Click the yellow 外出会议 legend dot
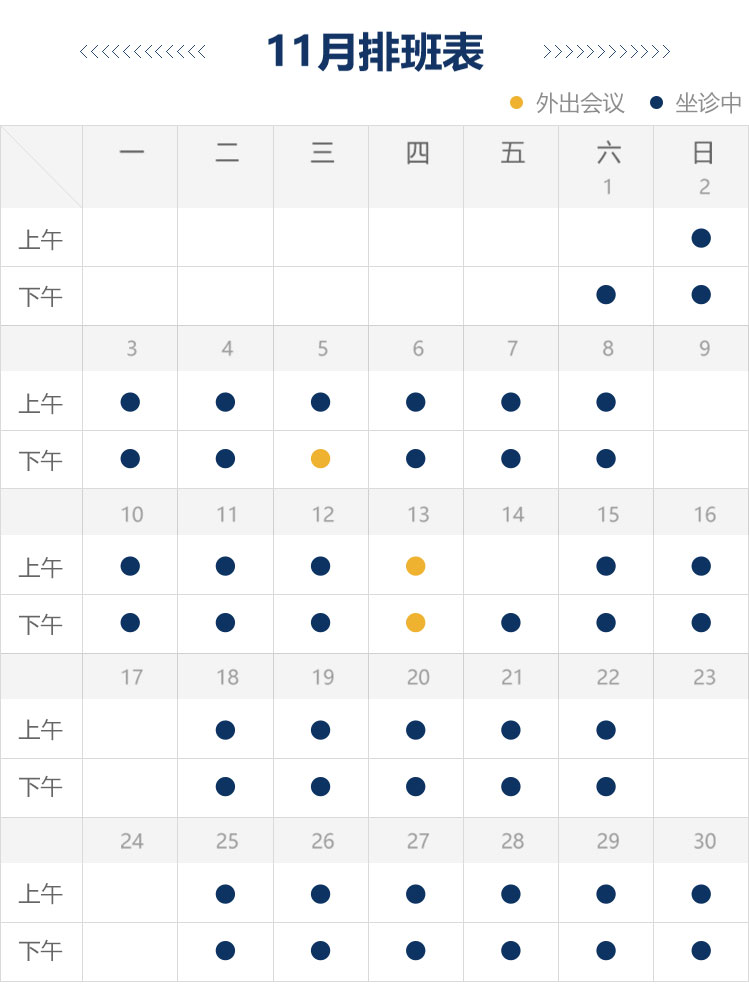 pyautogui.click(x=516, y=102)
